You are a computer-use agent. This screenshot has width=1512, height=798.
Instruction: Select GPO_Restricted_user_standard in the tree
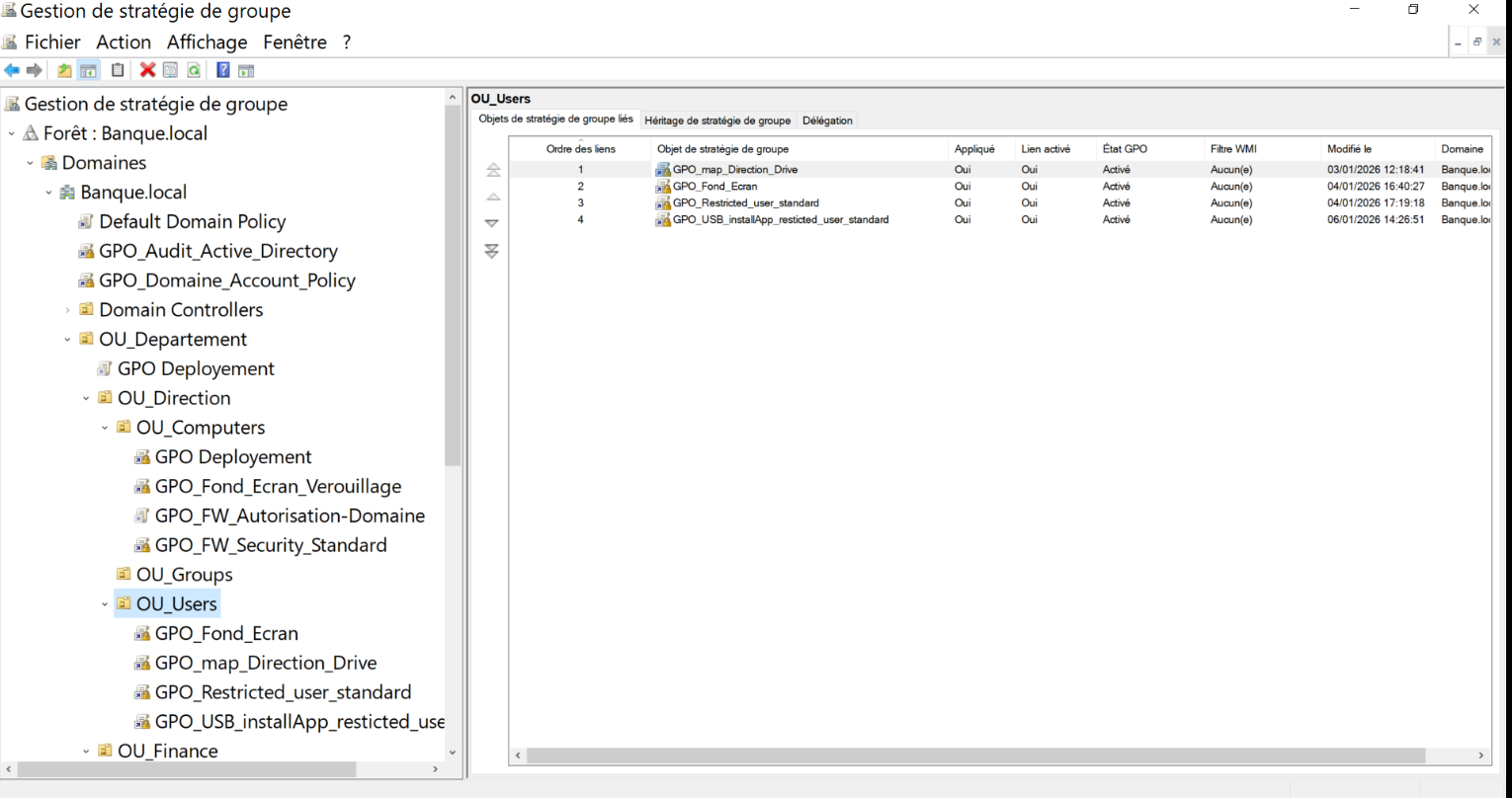tap(283, 692)
